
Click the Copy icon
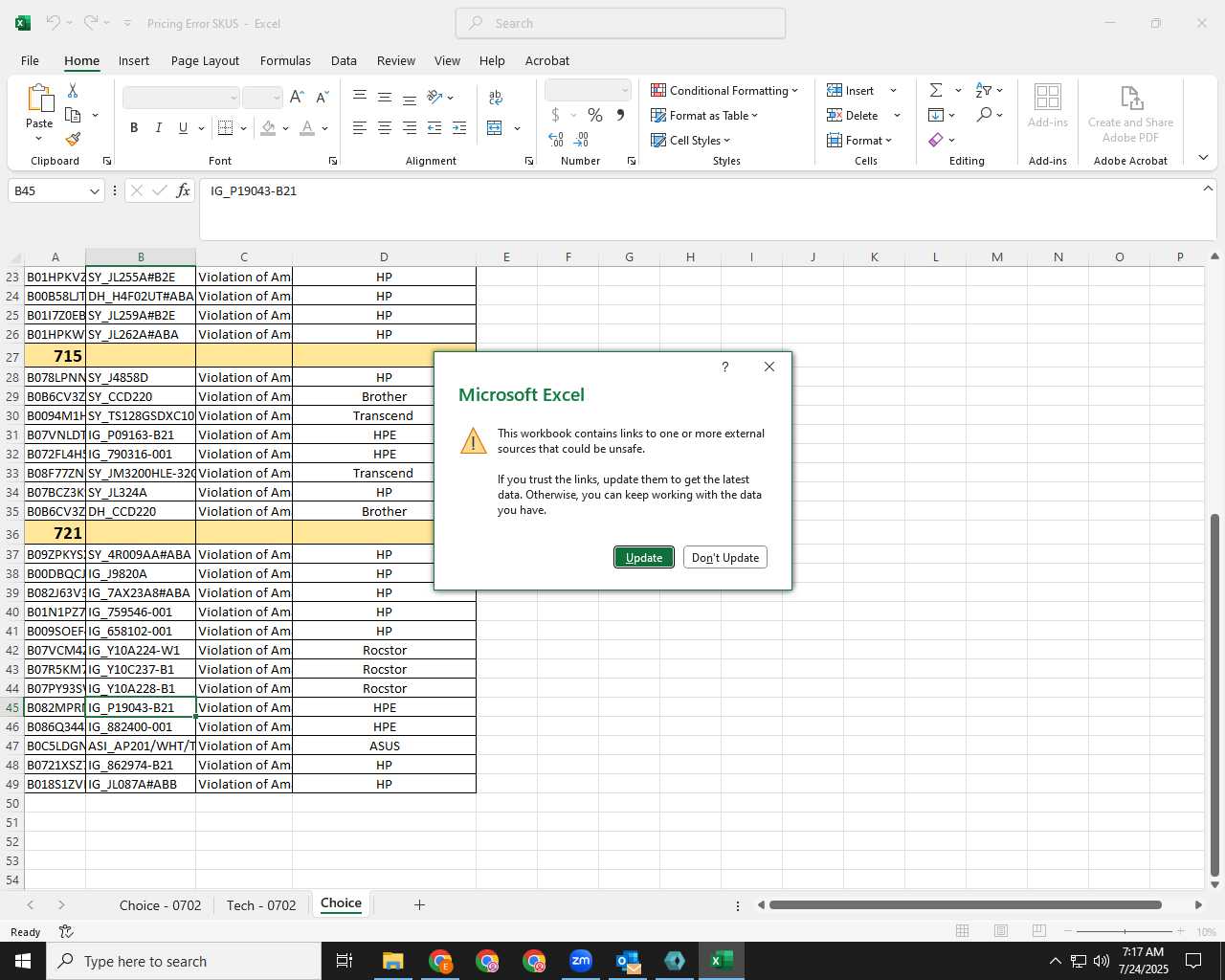(x=73, y=115)
